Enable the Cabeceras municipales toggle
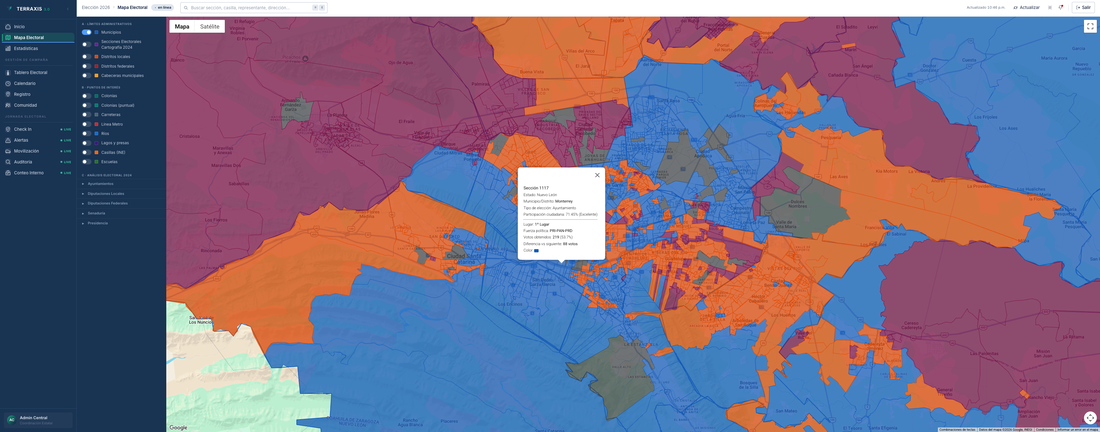Viewport: 1100px width, 432px height. tap(86, 75)
